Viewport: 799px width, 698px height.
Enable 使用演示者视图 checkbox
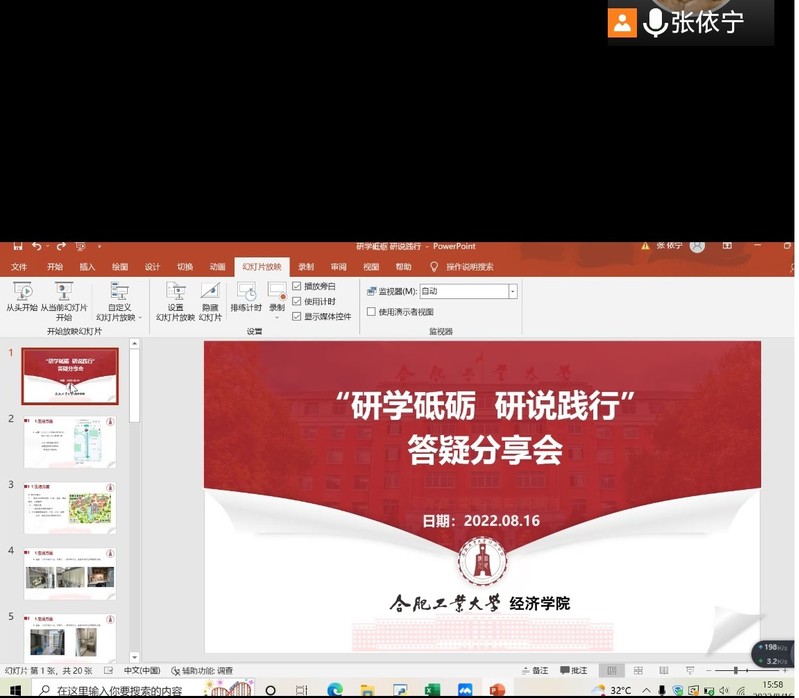[x=372, y=311]
